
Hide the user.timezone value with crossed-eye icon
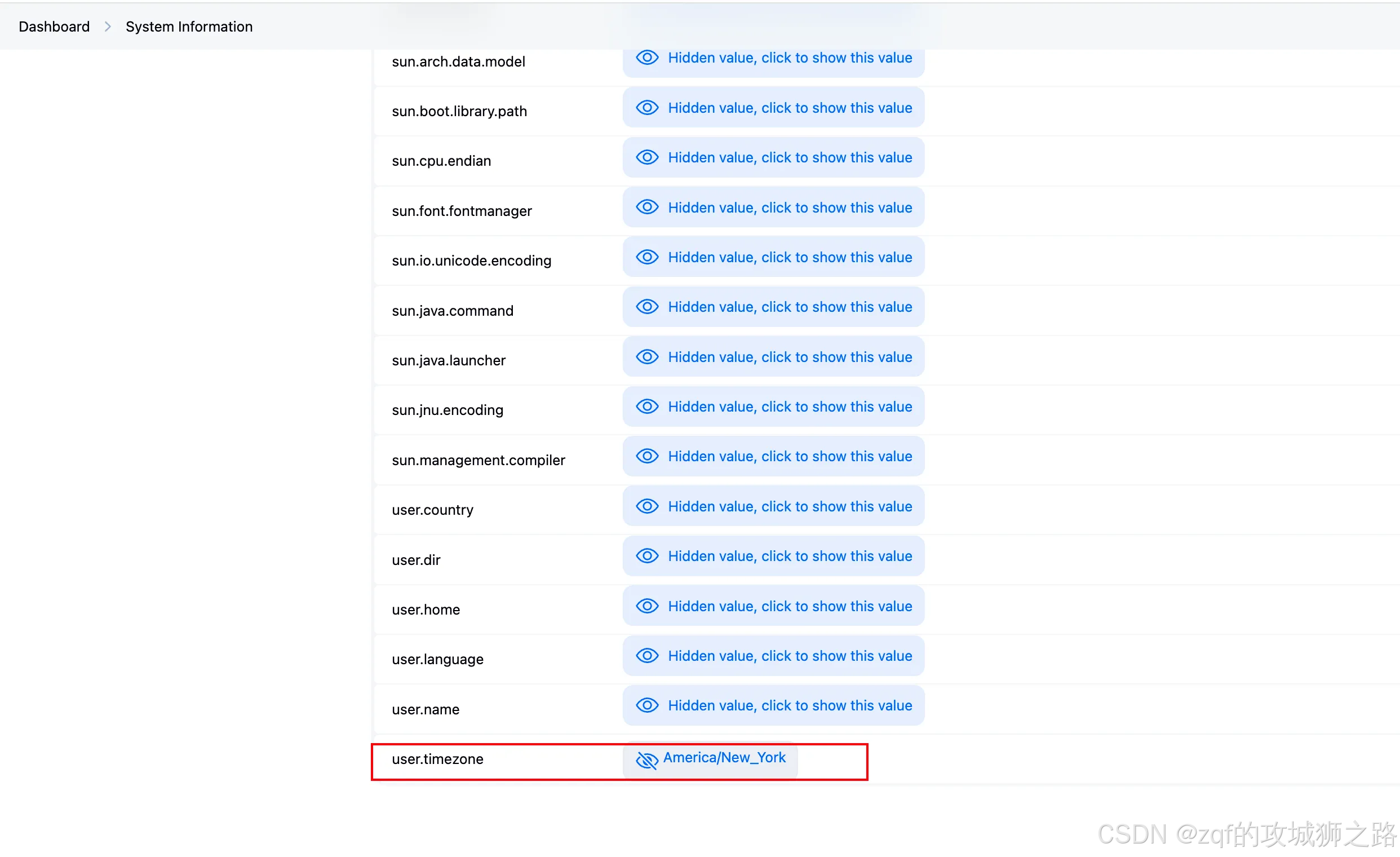[646, 760]
